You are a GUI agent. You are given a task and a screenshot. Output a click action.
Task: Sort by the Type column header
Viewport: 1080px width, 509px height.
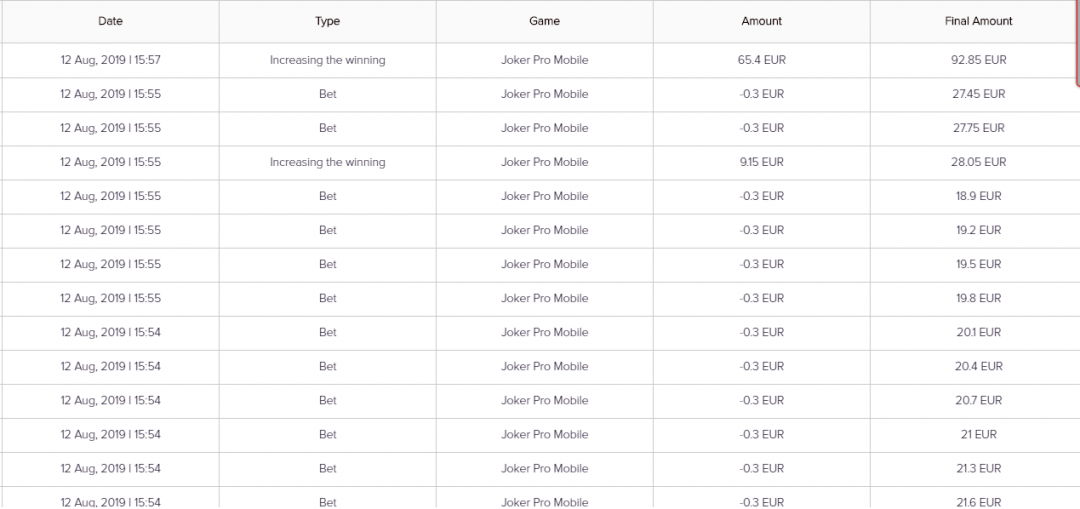(327, 21)
